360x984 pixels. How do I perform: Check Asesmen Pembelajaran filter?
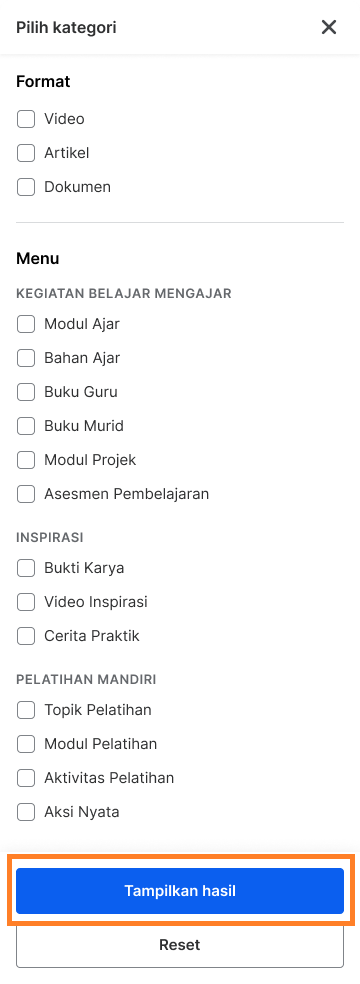coord(26,494)
